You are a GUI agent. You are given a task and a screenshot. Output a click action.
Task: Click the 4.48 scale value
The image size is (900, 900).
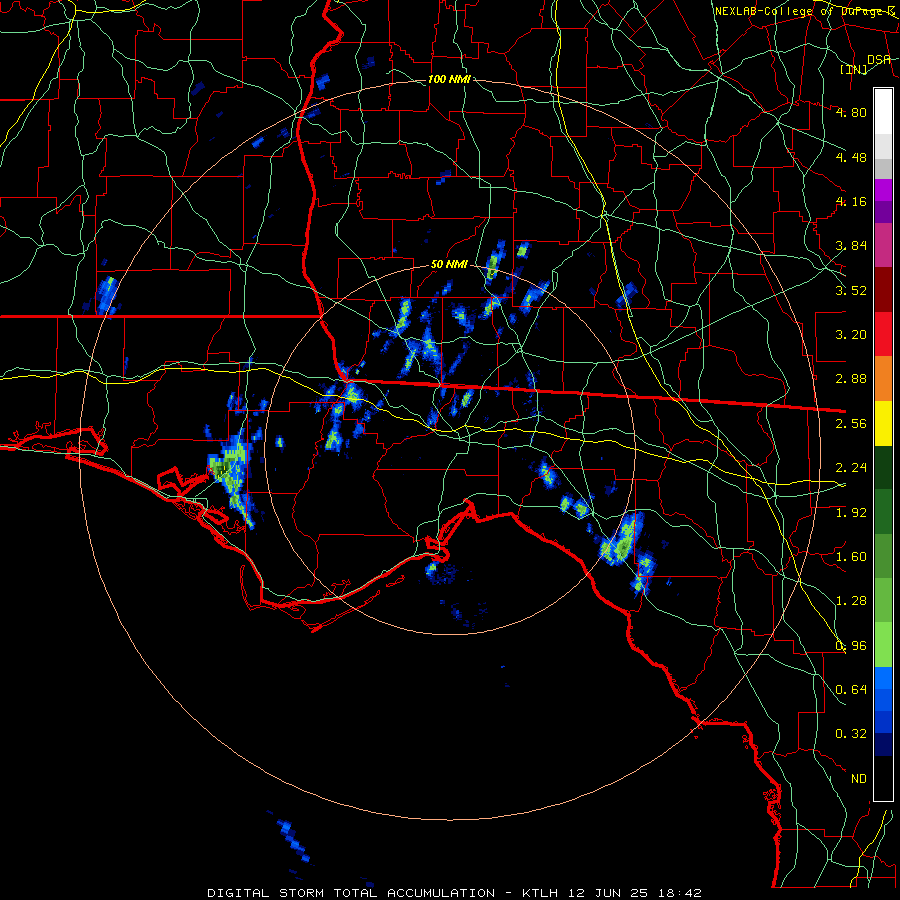(x=851, y=157)
